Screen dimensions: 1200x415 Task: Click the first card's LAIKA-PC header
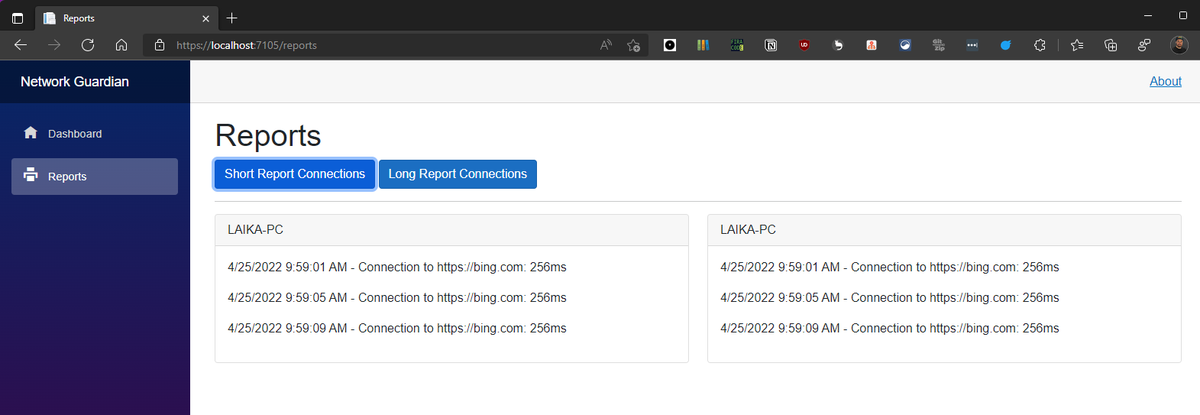(452, 229)
